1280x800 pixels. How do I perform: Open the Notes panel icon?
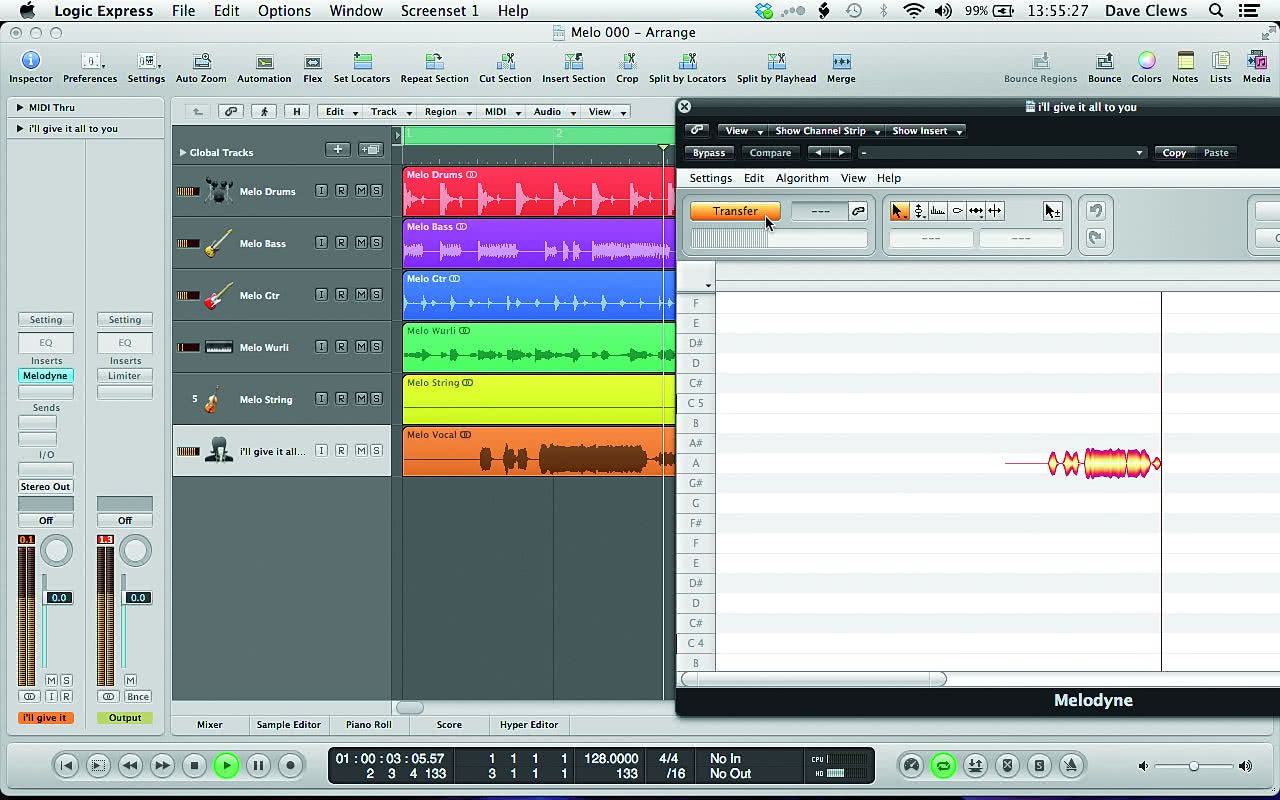1185,62
